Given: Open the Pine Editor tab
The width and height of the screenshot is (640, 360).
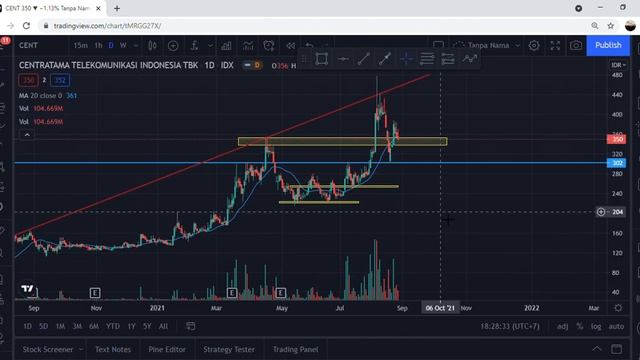Looking at the screenshot, I should [167, 349].
